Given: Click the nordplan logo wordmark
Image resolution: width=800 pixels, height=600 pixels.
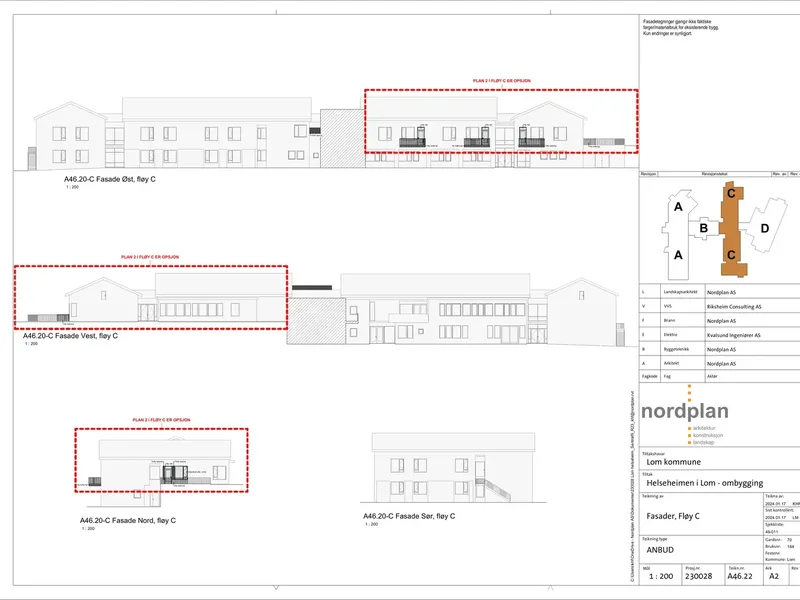Looking at the screenshot, I should [x=685, y=411].
